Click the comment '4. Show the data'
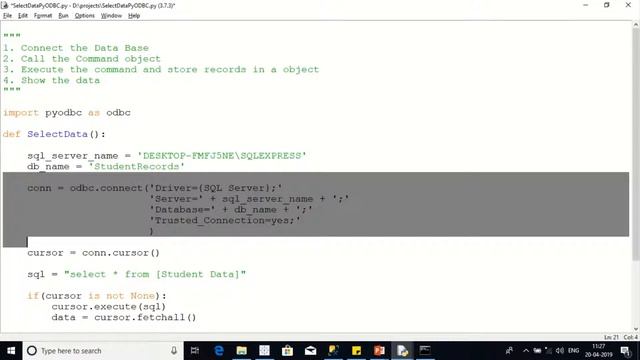The width and height of the screenshot is (640, 360). click(x=51, y=80)
